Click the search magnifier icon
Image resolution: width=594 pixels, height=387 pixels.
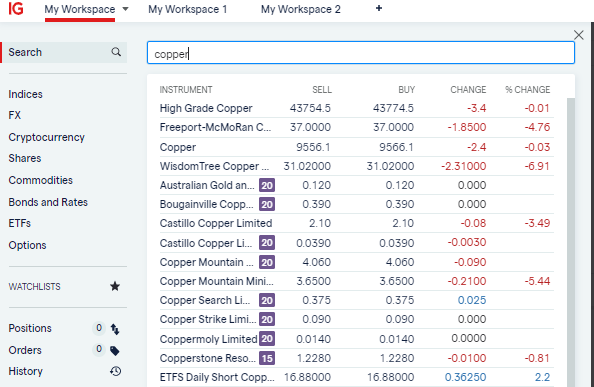point(116,52)
